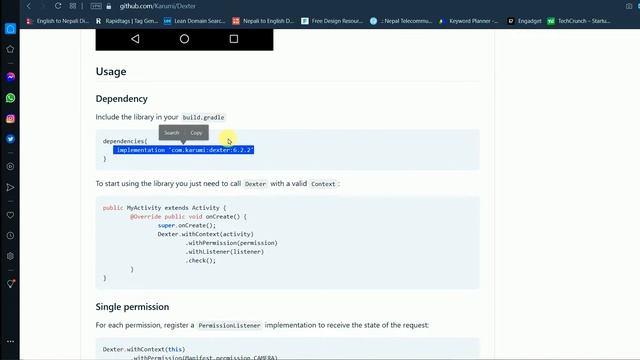The image size is (640, 360).
Task: Go back using the browser back arrow
Action: (29, 6)
